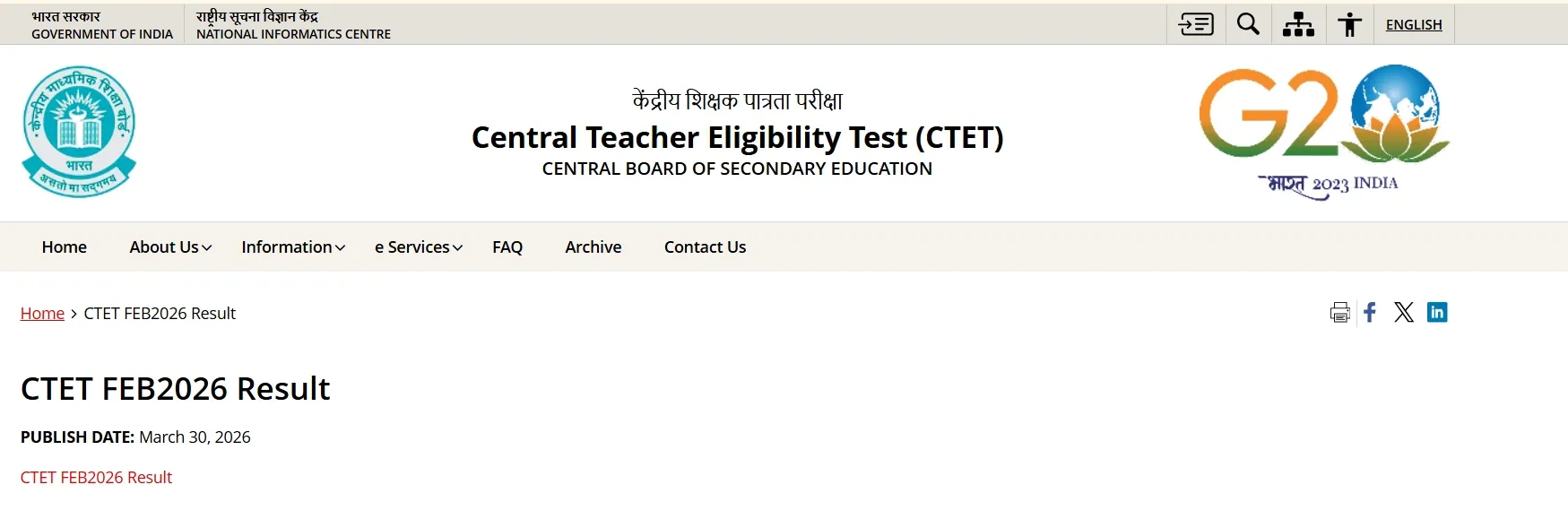This screenshot has width=1568, height=519.
Task: Activate the skip-to-main-content icon
Action: pos(1195,24)
